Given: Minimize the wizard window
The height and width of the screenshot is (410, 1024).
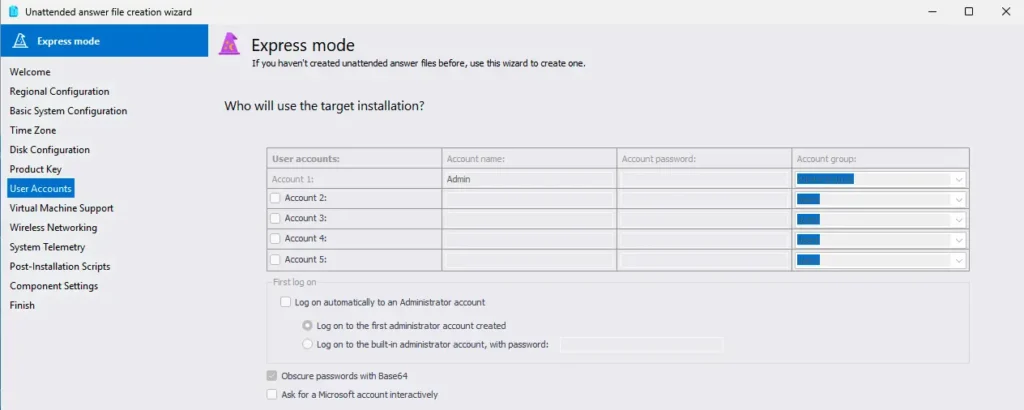Looking at the screenshot, I should coord(932,12).
